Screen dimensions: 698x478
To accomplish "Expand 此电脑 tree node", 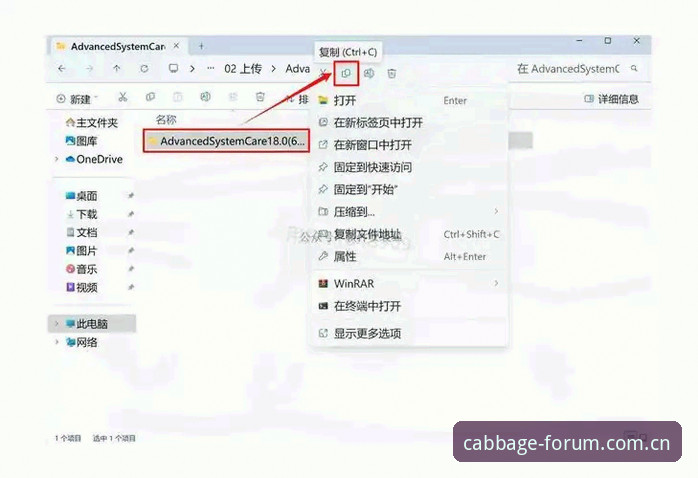I will click(57, 324).
